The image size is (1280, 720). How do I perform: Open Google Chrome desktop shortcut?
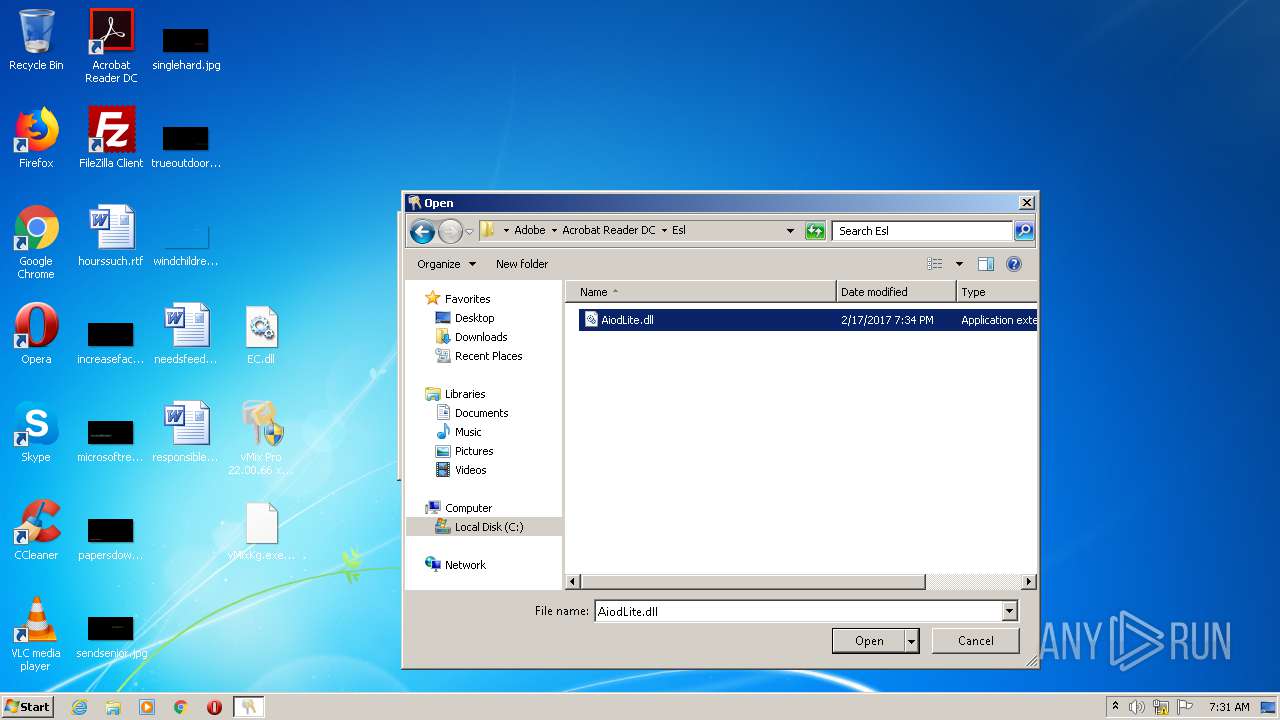36,242
